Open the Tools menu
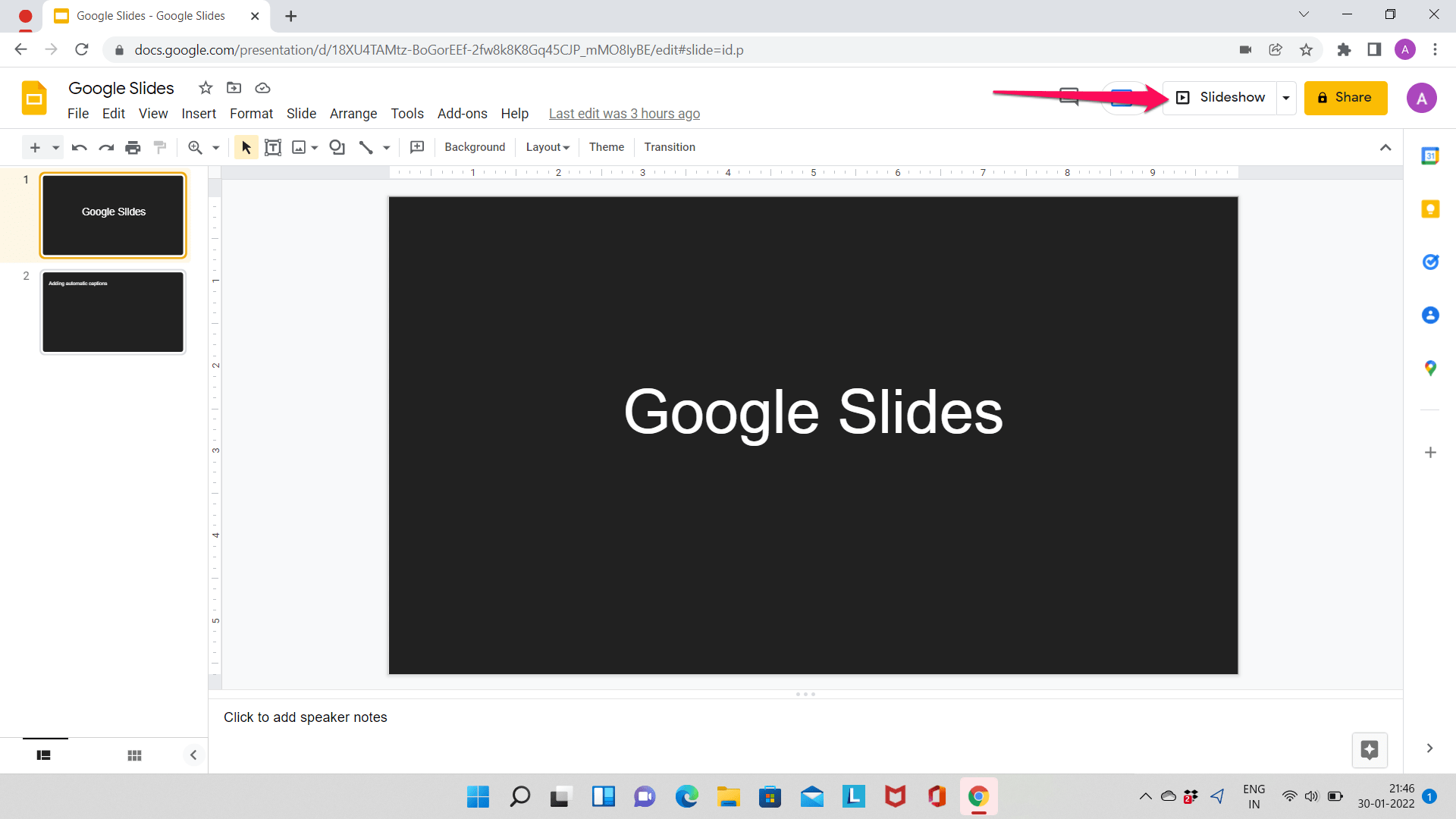The image size is (1456, 819). (407, 114)
